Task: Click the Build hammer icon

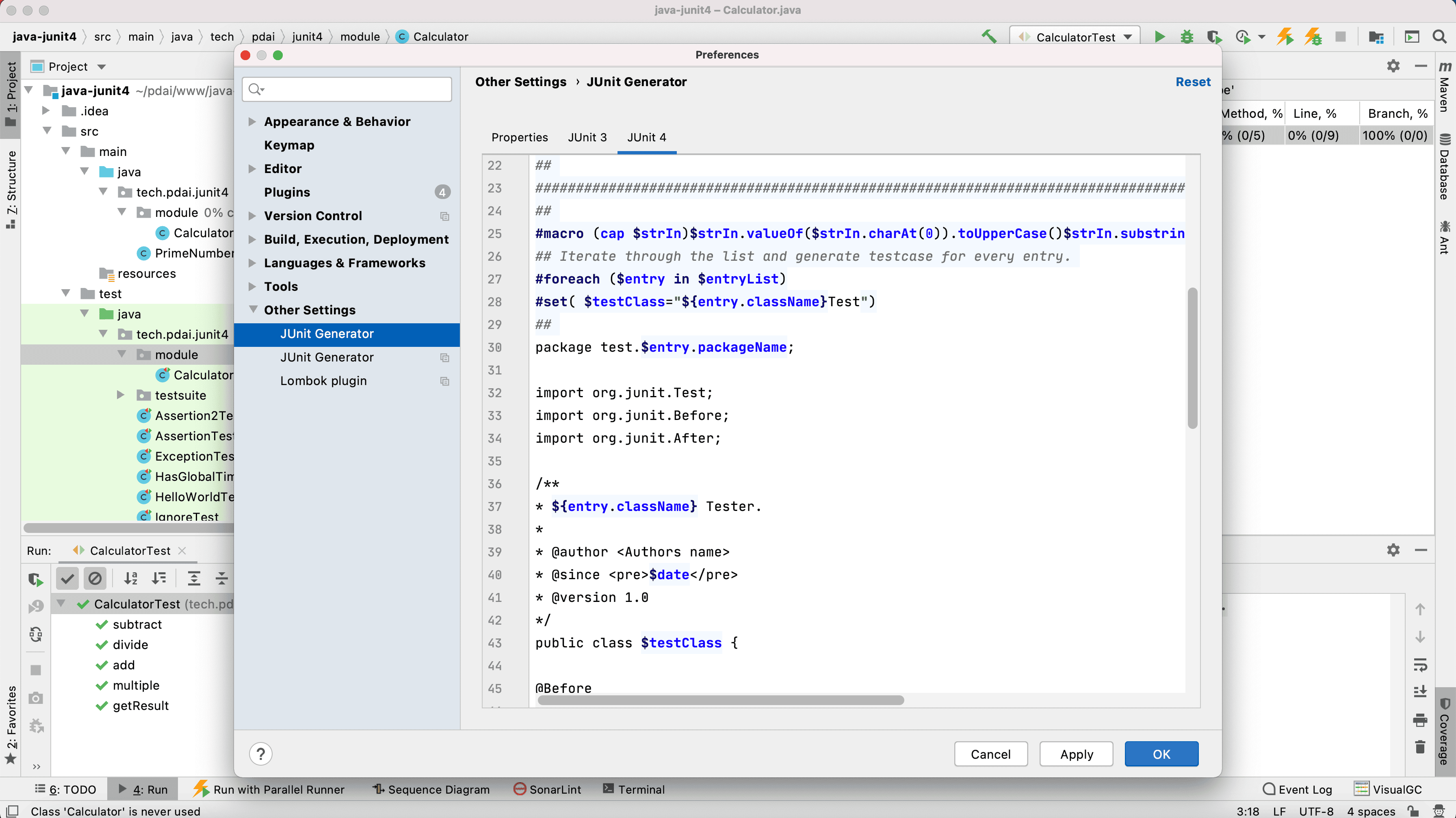Action: point(989,37)
